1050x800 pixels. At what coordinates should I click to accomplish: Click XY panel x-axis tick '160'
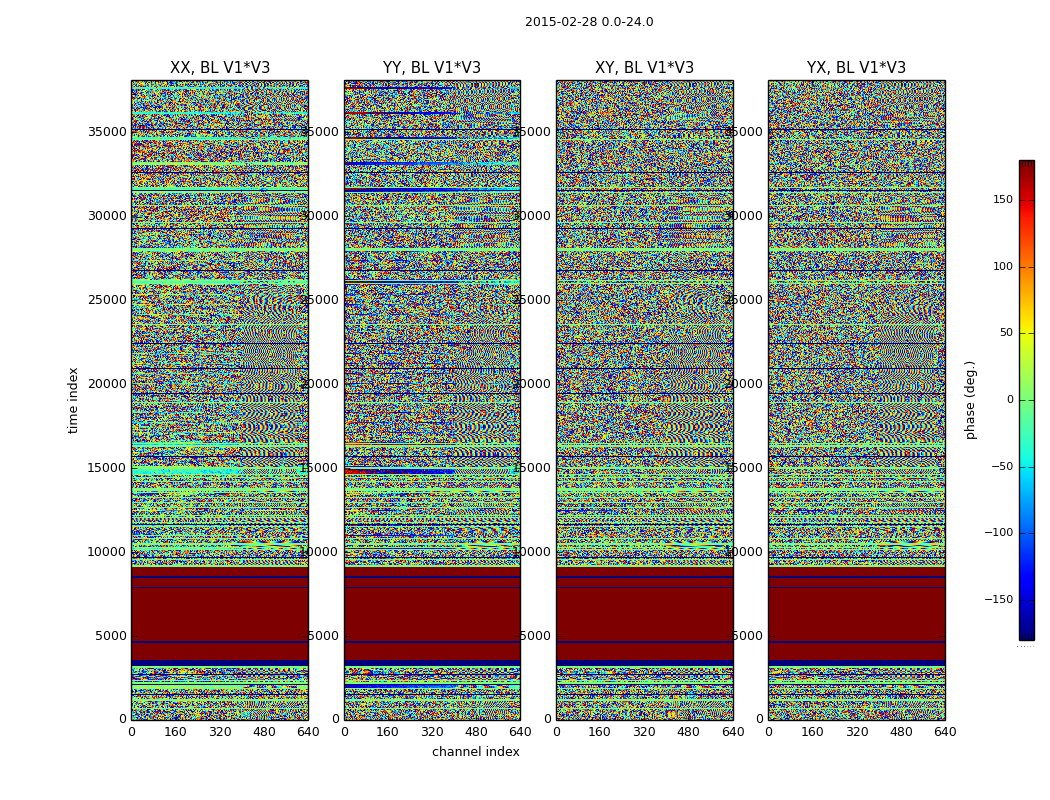point(600,732)
